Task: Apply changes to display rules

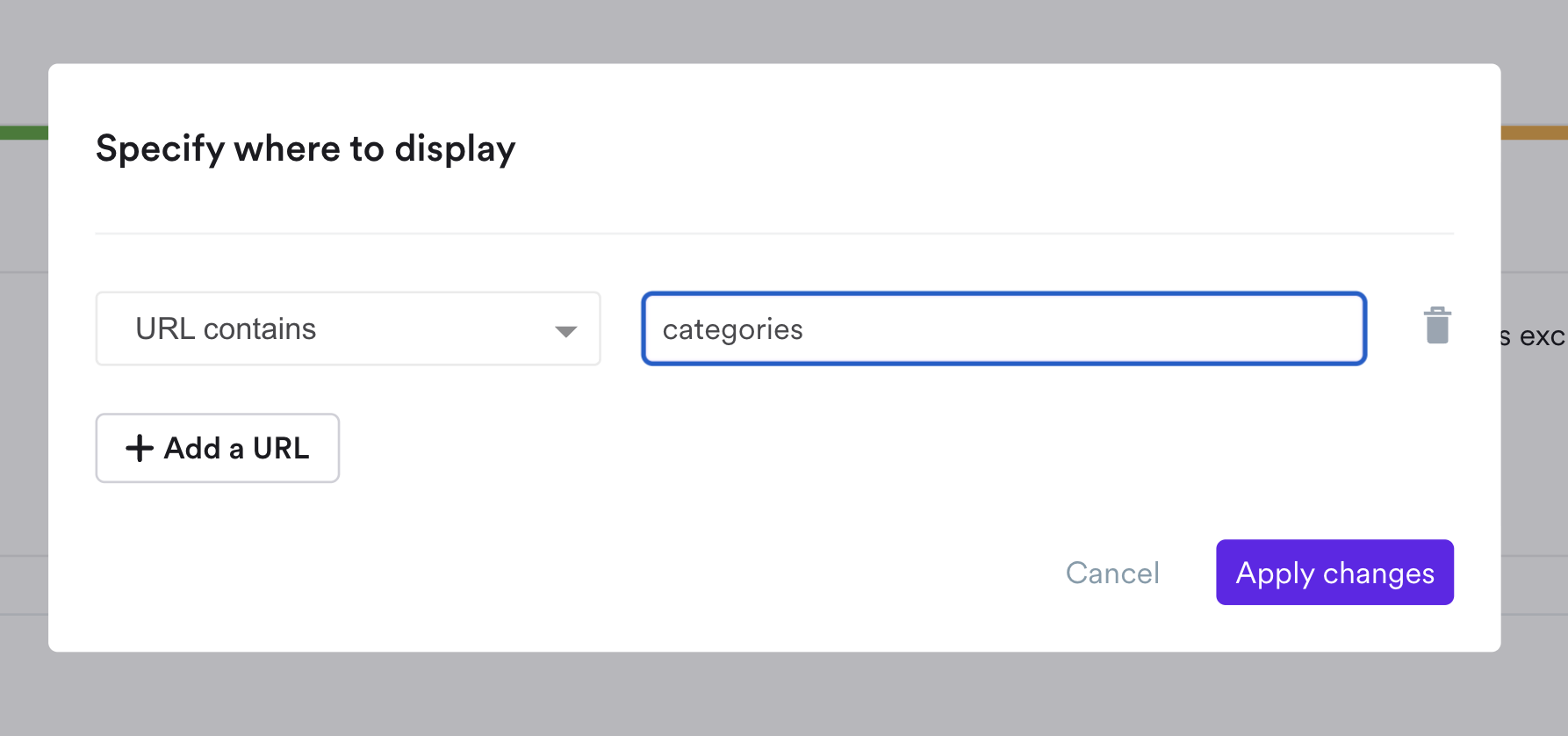Action: pyautogui.click(x=1334, y=573)
